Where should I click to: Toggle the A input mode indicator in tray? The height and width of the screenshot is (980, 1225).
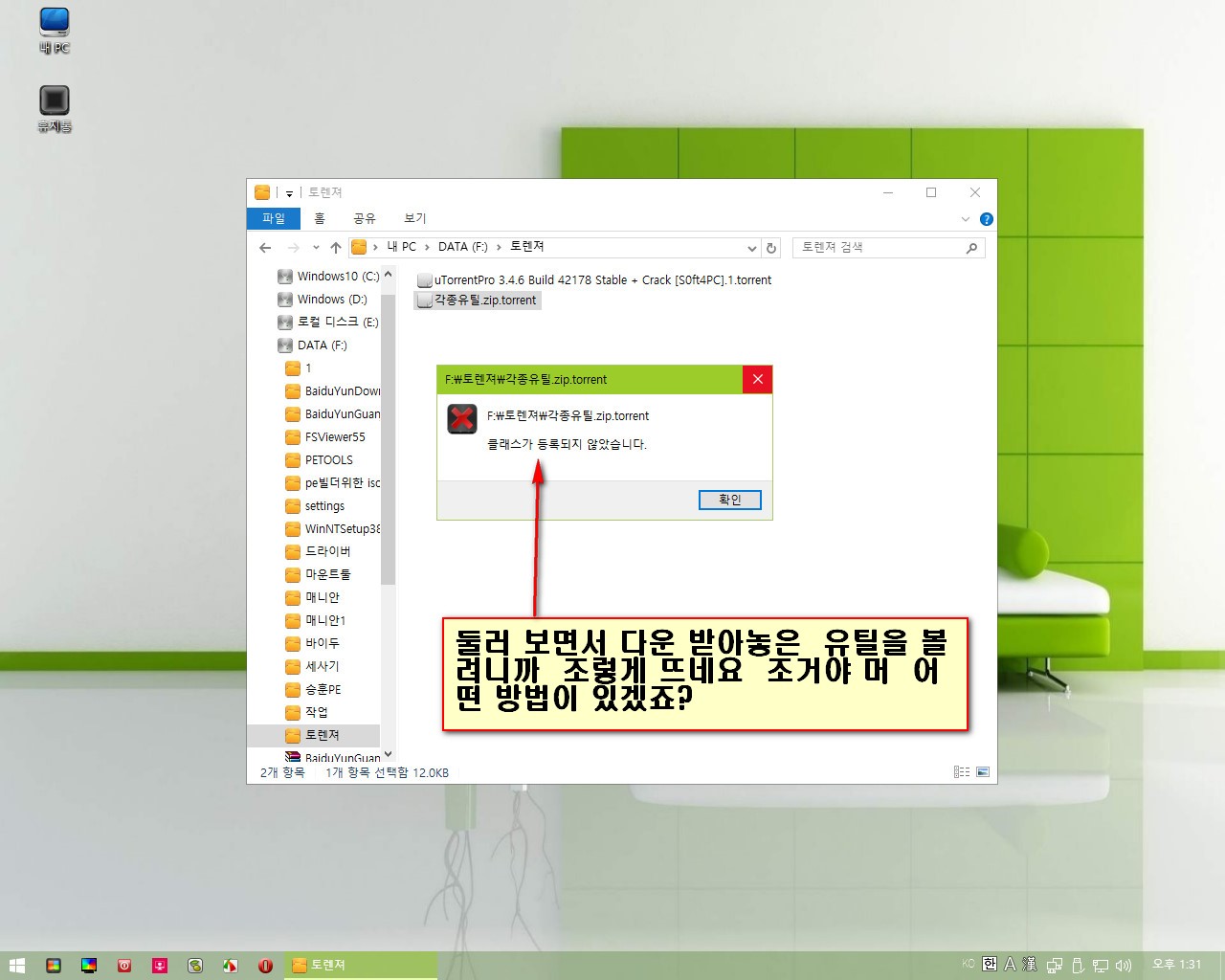point(1010,965)
